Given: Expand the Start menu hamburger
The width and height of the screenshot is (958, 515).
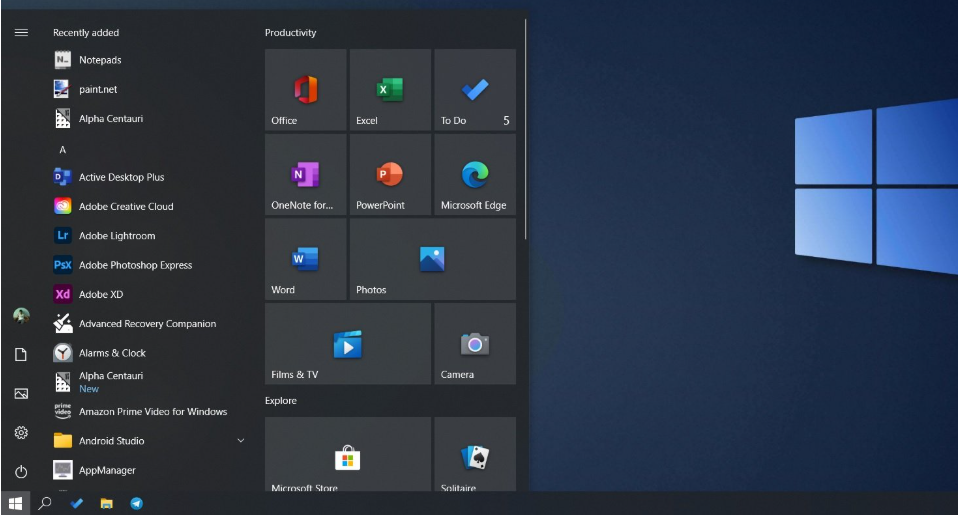Looking at the screenshot, I should (21, 32).
